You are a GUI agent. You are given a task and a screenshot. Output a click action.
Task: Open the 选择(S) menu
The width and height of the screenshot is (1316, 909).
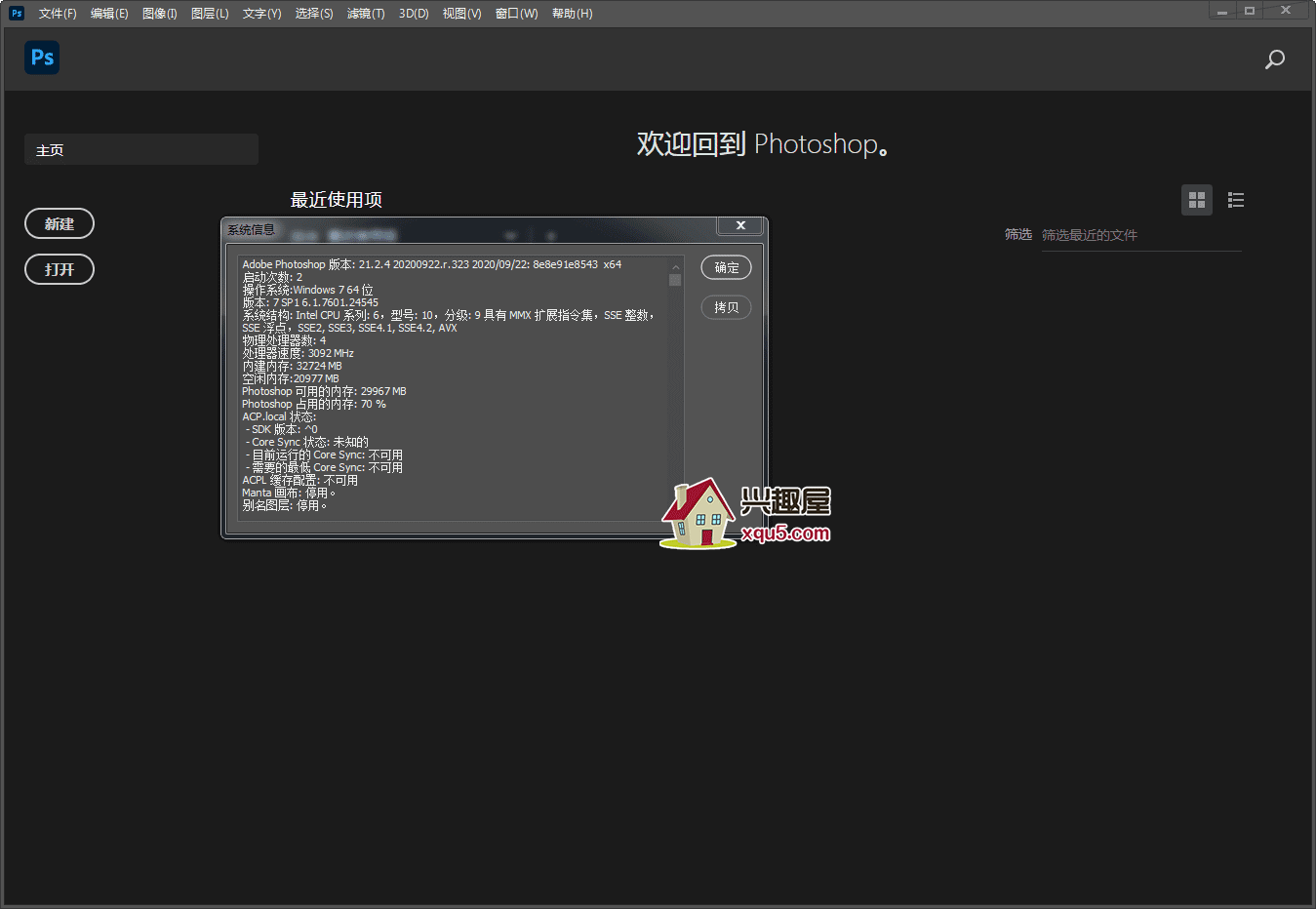pos(314,14)
